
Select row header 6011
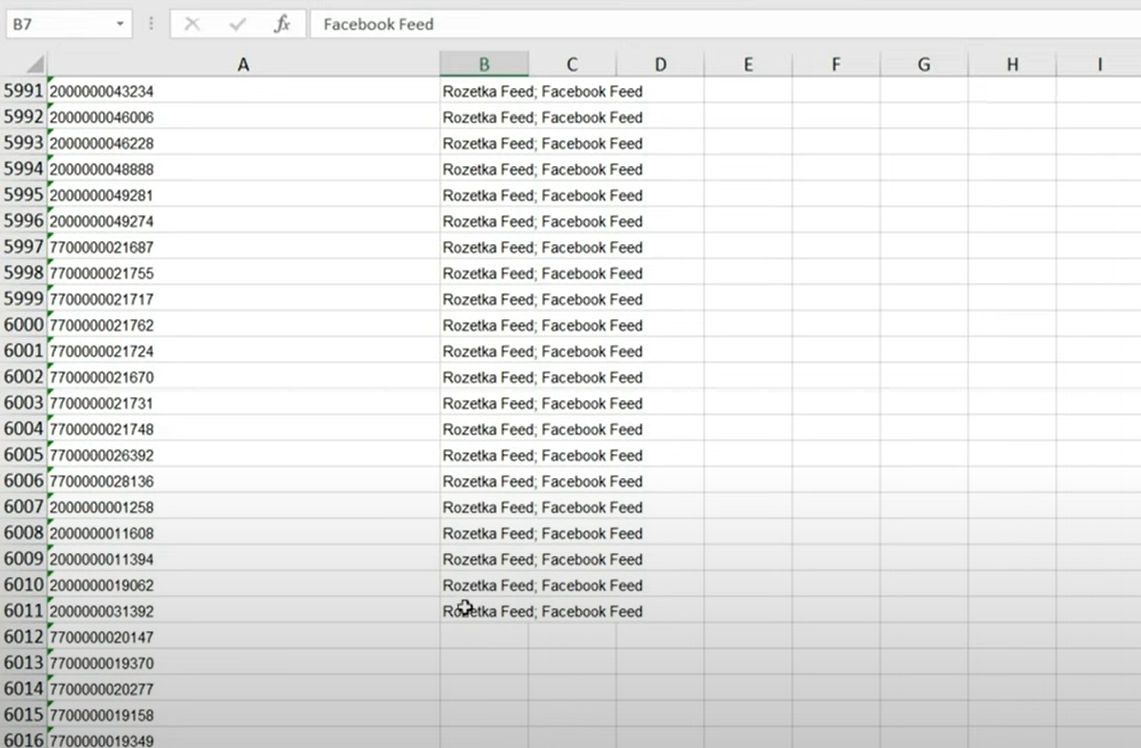point(23,610)
